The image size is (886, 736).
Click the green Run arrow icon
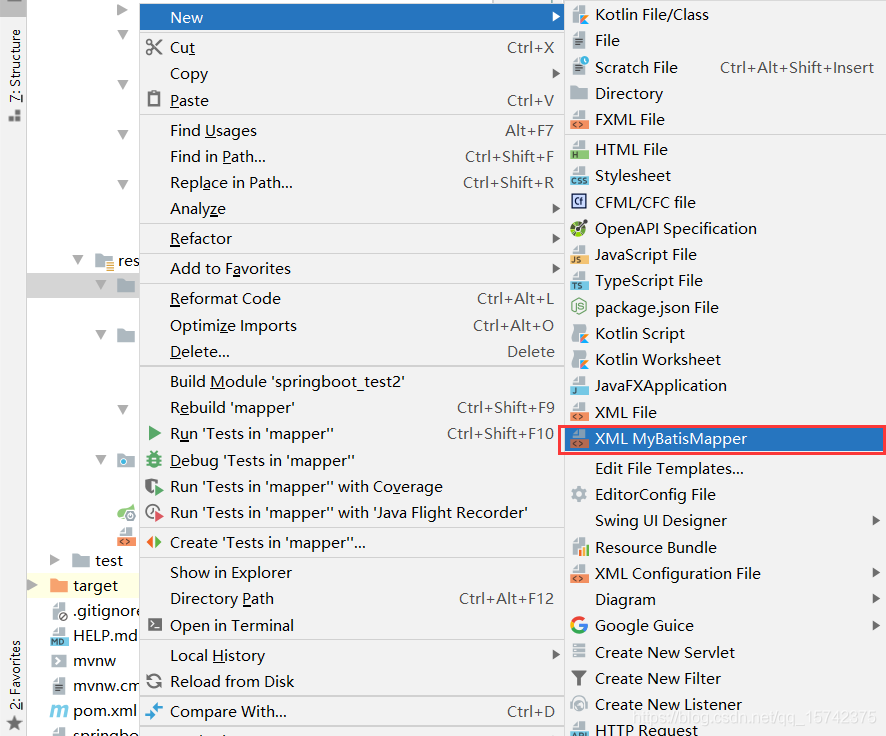(154, 433)
